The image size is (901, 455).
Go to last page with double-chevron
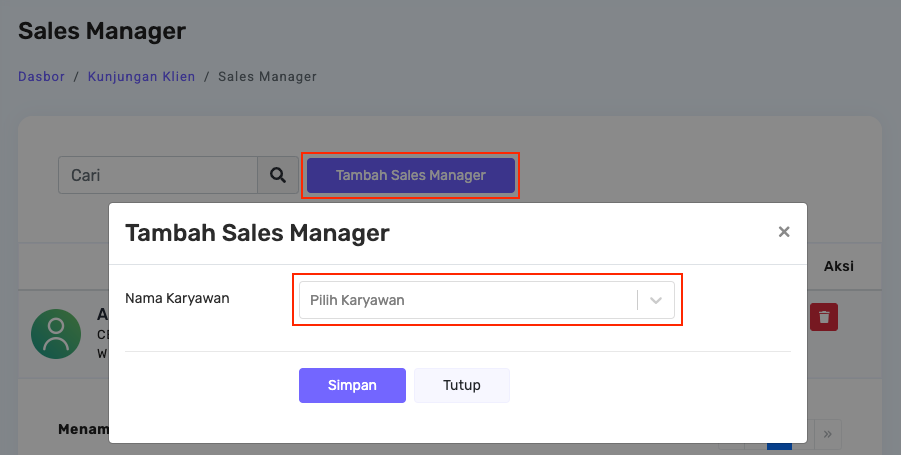[x=828, y=435]
